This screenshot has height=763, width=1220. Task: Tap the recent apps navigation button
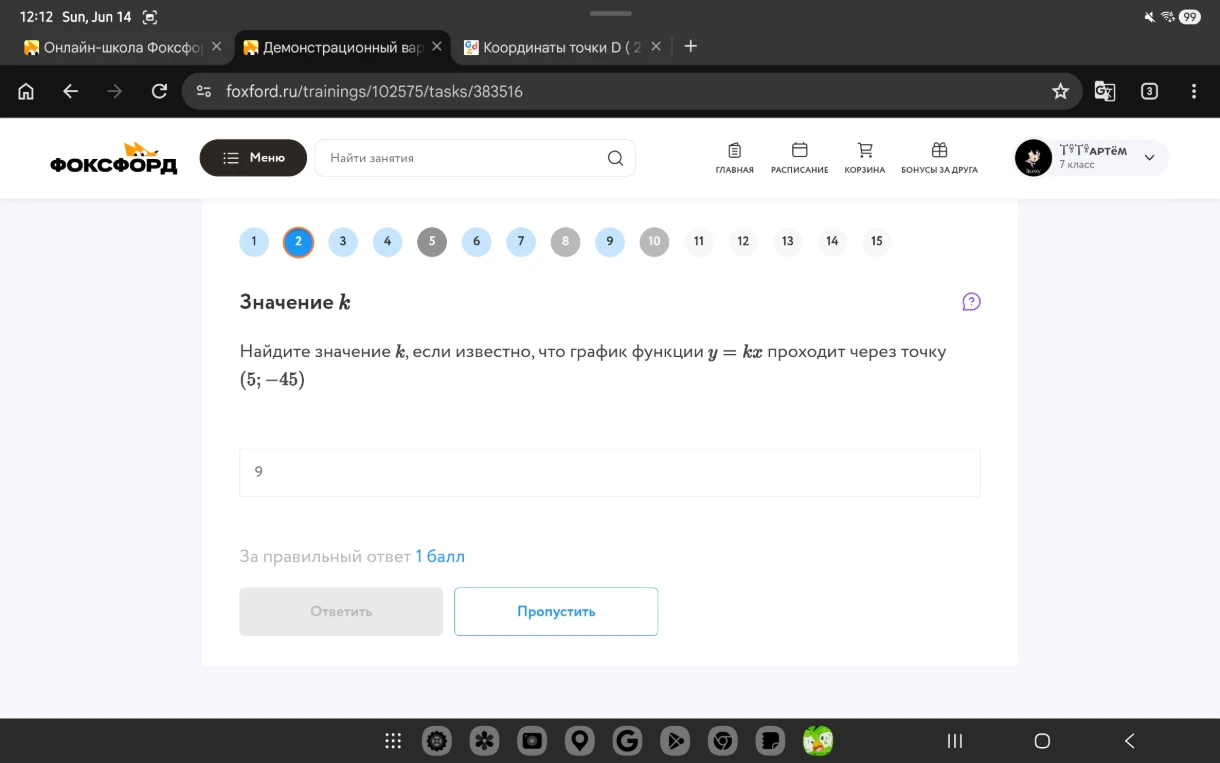click(x=955, y=741)
